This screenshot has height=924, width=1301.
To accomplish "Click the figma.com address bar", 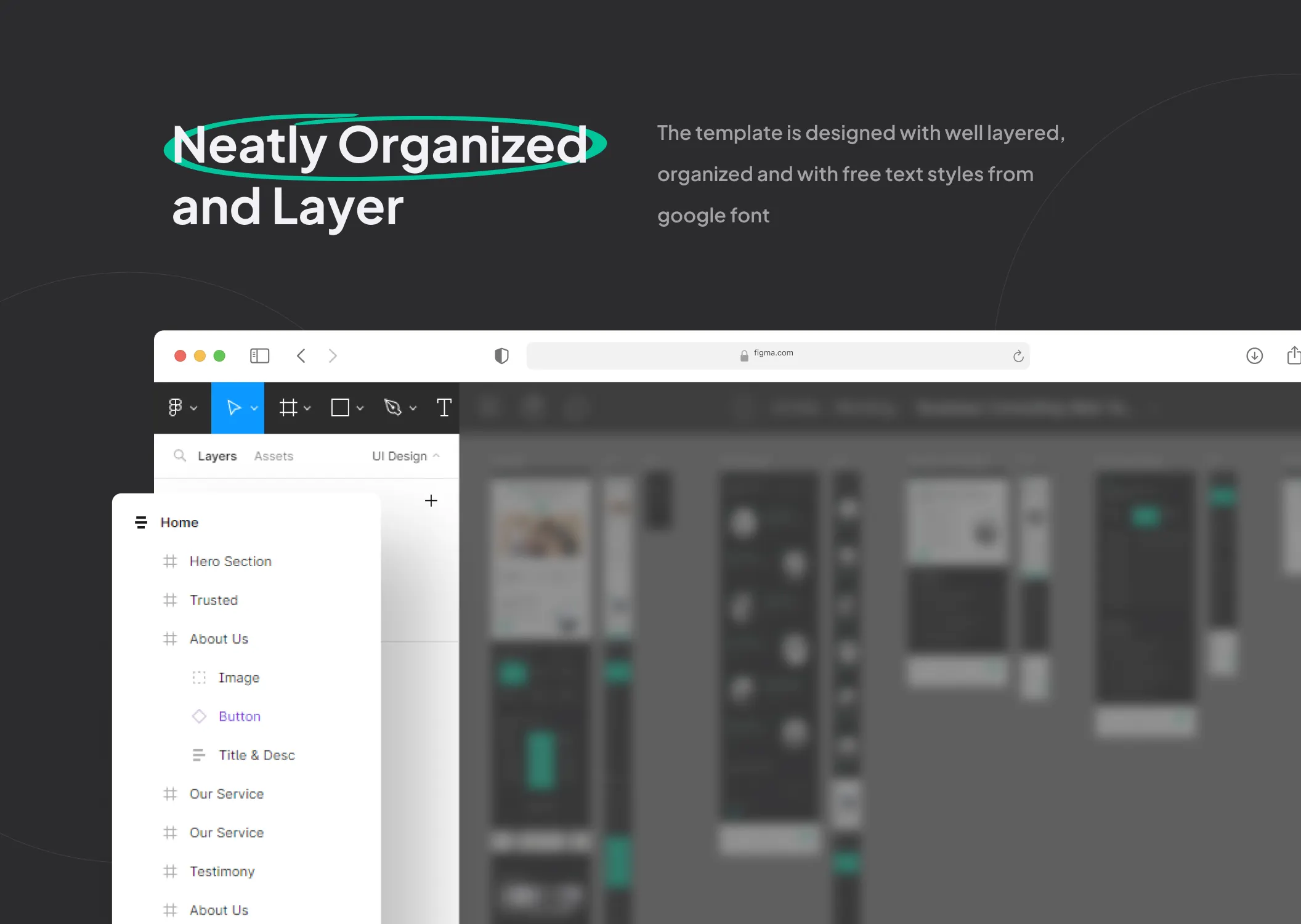I will pyautogui.click(x=773, y=355).
